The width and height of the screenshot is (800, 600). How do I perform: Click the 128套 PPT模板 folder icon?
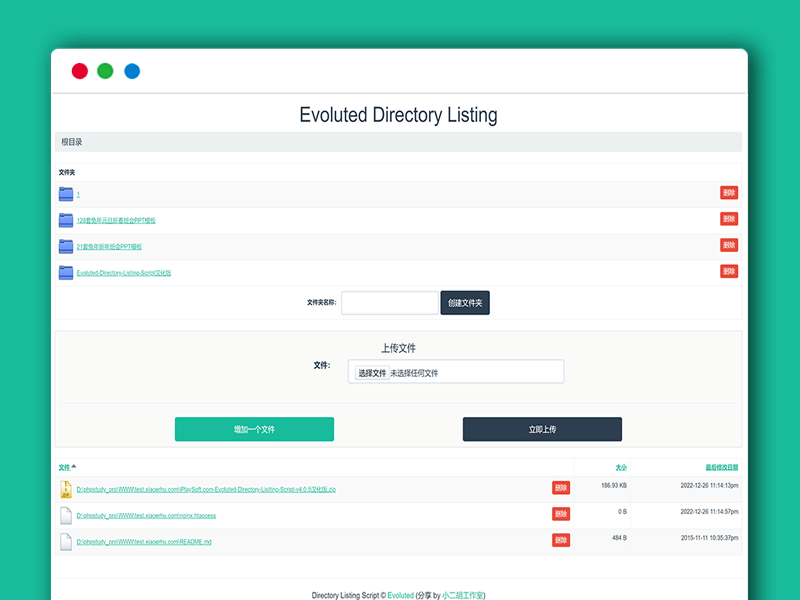[x=66, y=220]
